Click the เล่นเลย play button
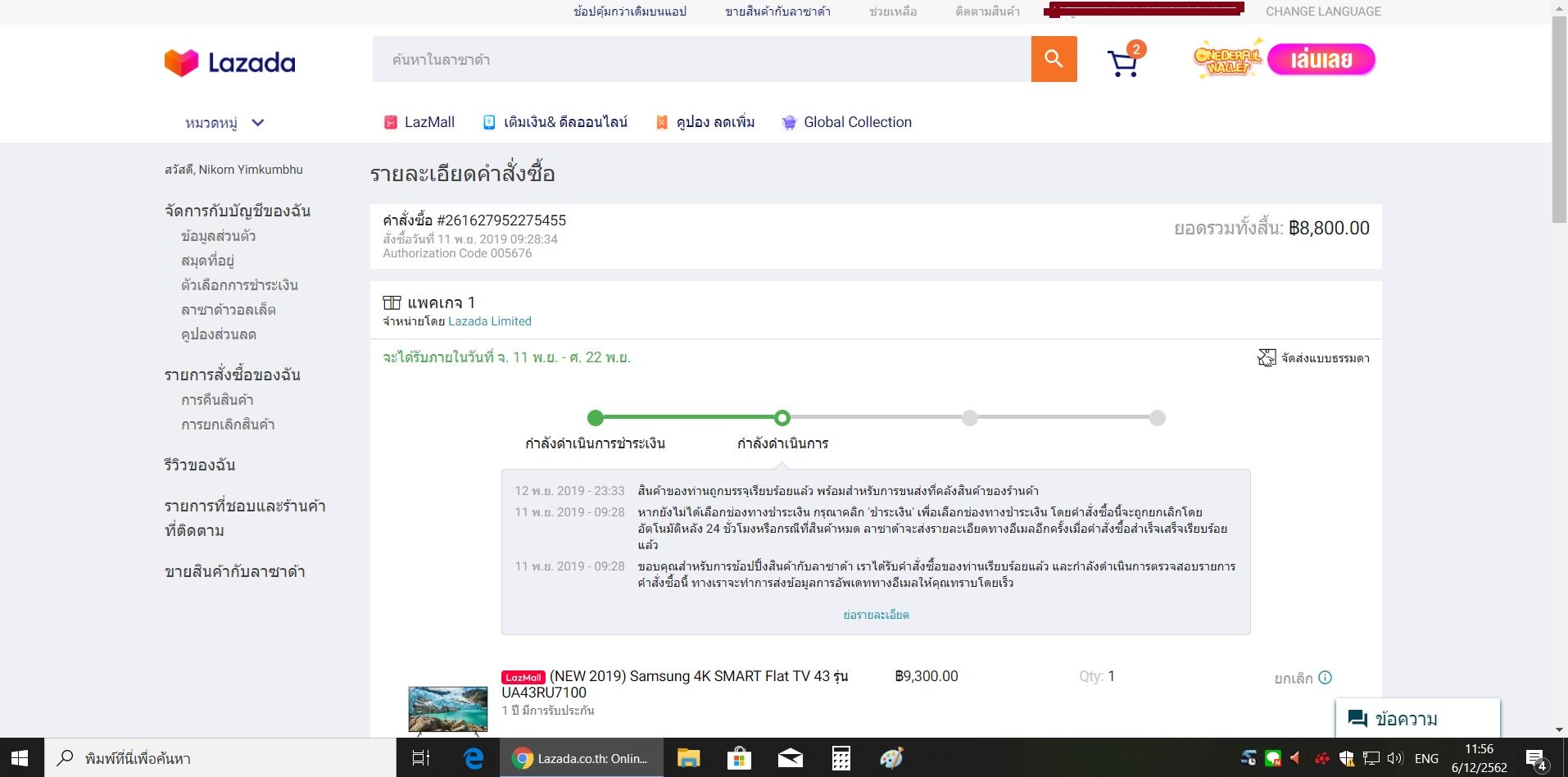Image resolution: width=1568 pixels, height=777 pixels. (x=1321, y=59)
